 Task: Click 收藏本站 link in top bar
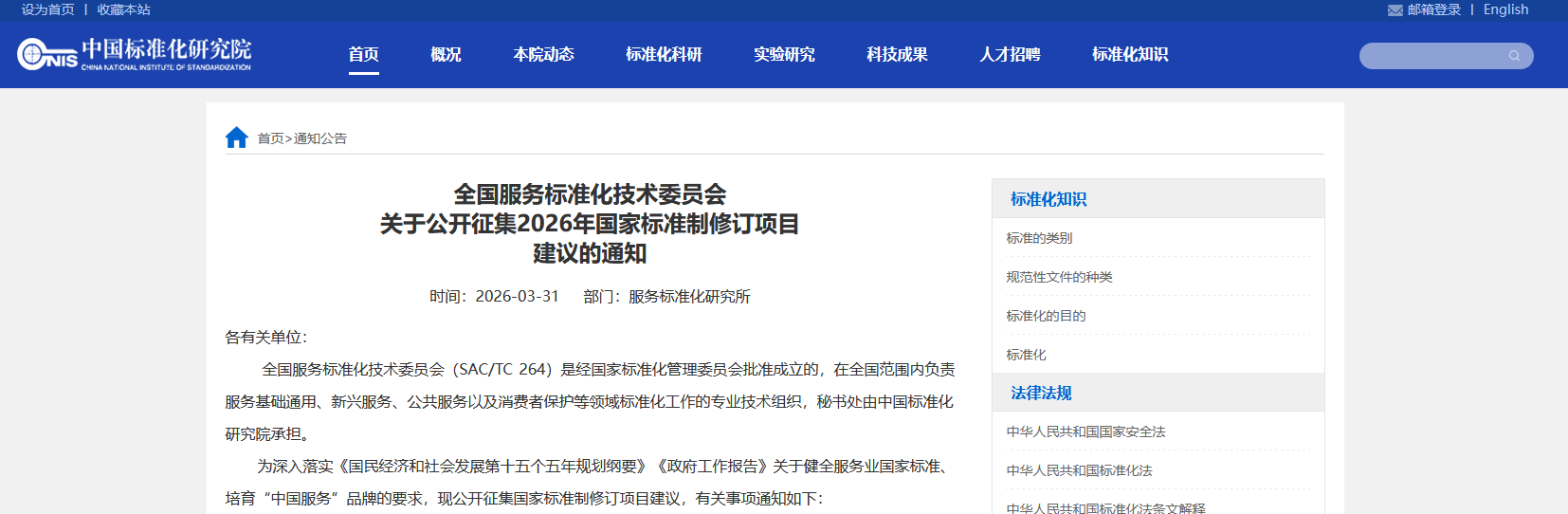(124, 9)
